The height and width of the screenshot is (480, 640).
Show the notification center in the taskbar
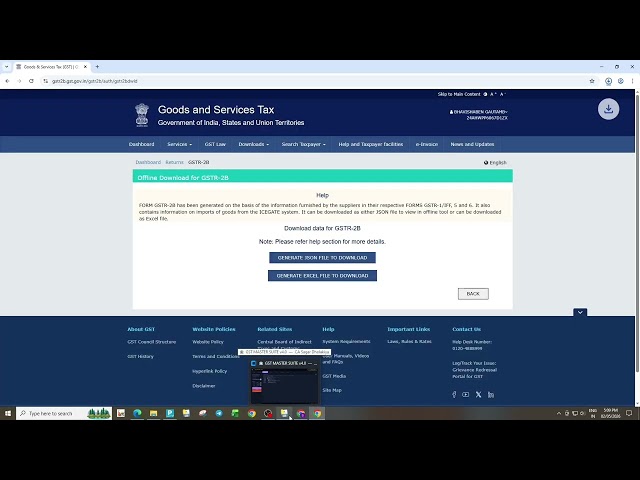pos(629,413)
